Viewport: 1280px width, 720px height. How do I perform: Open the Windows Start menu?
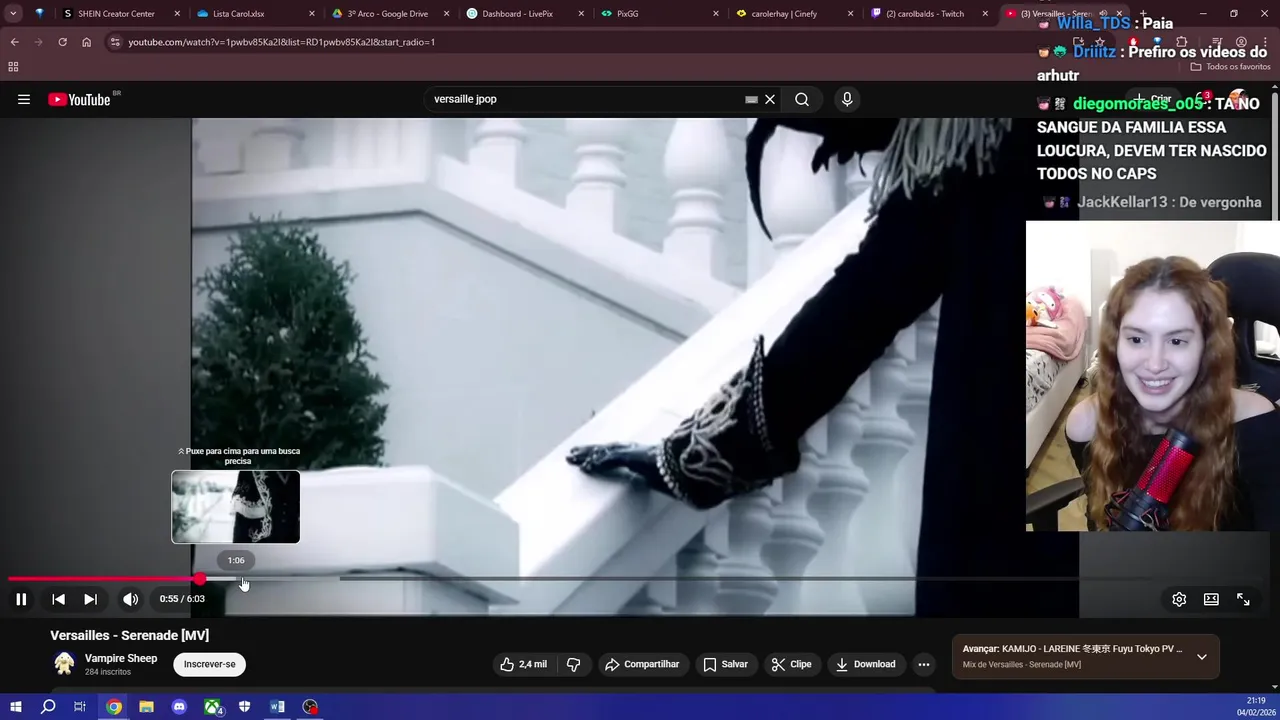click(x=15, y=707)
